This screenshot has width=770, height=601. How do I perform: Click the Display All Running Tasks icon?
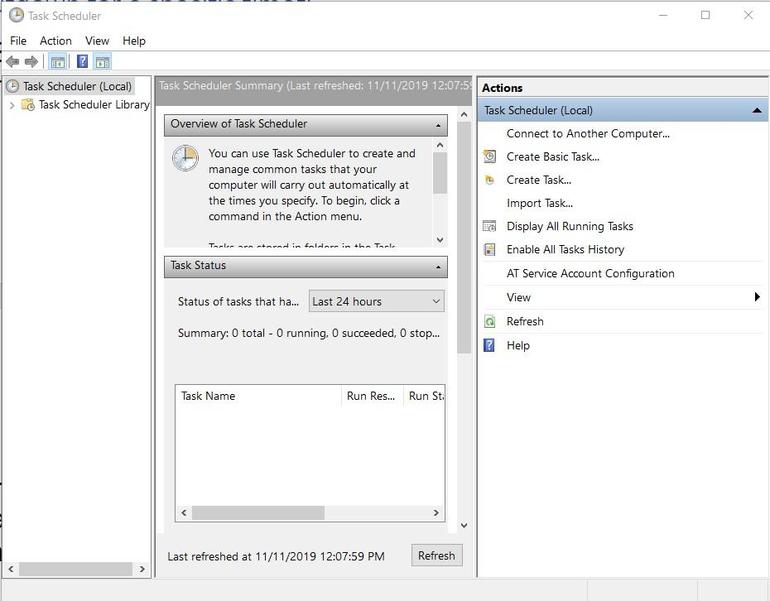(x=490, y=226)
